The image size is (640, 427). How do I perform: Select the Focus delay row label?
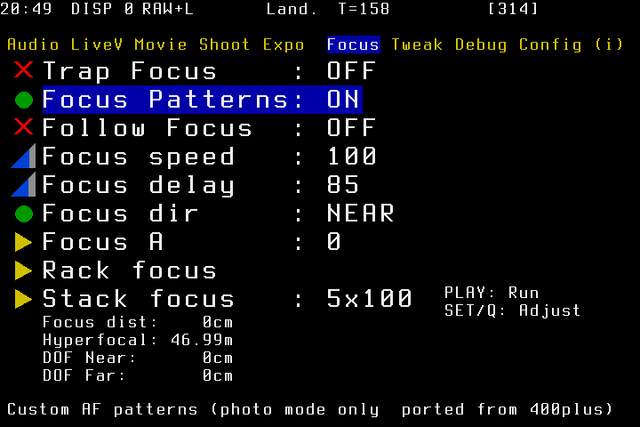click(138, 186)
